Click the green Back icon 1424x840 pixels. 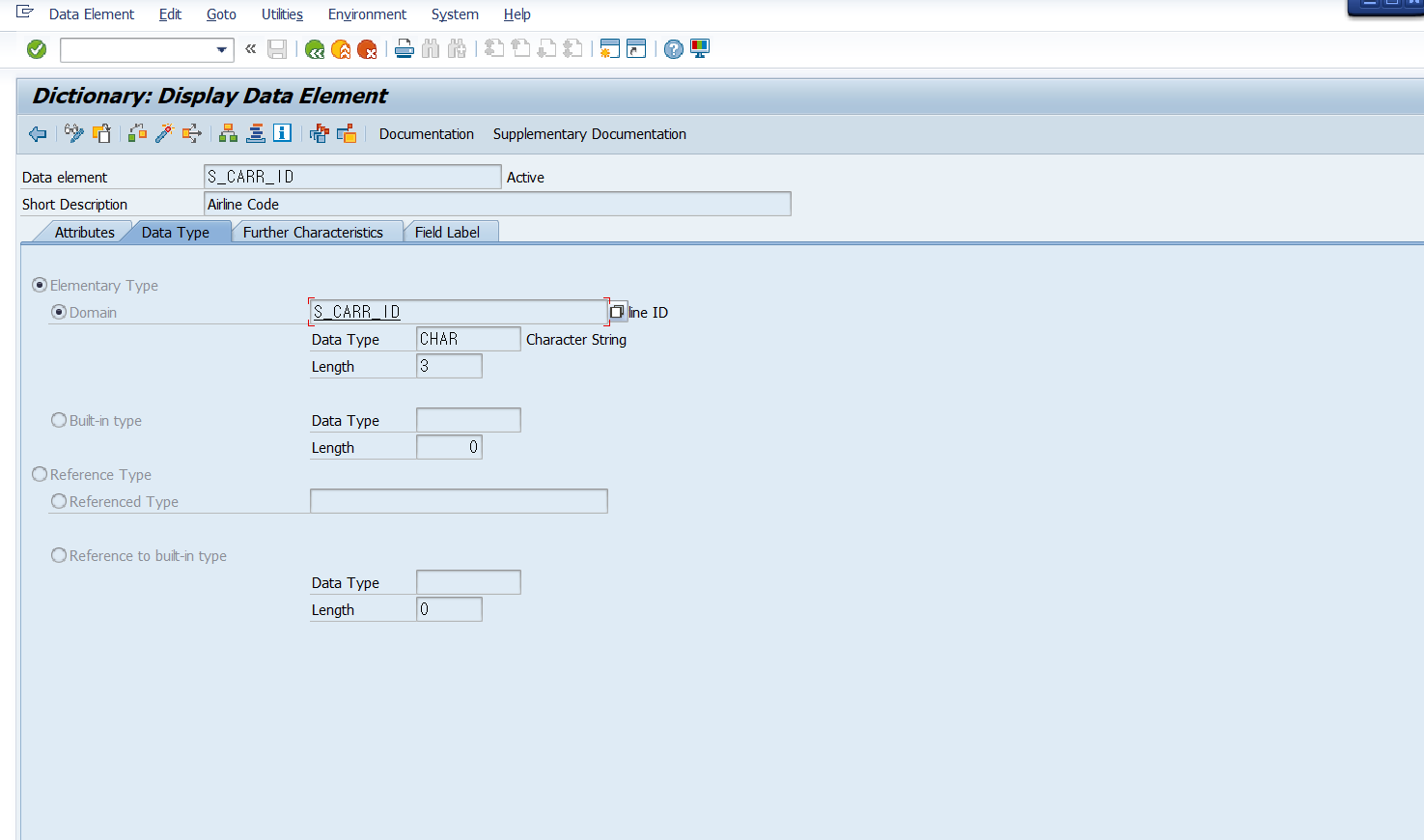(x=315, y=49)
